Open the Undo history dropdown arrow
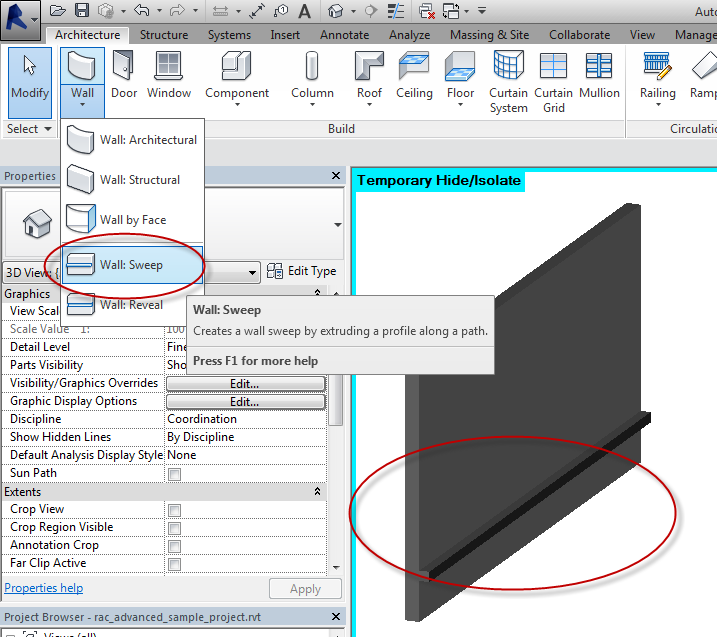This screenshot has height=637, width=717. [x=159, y=11]
